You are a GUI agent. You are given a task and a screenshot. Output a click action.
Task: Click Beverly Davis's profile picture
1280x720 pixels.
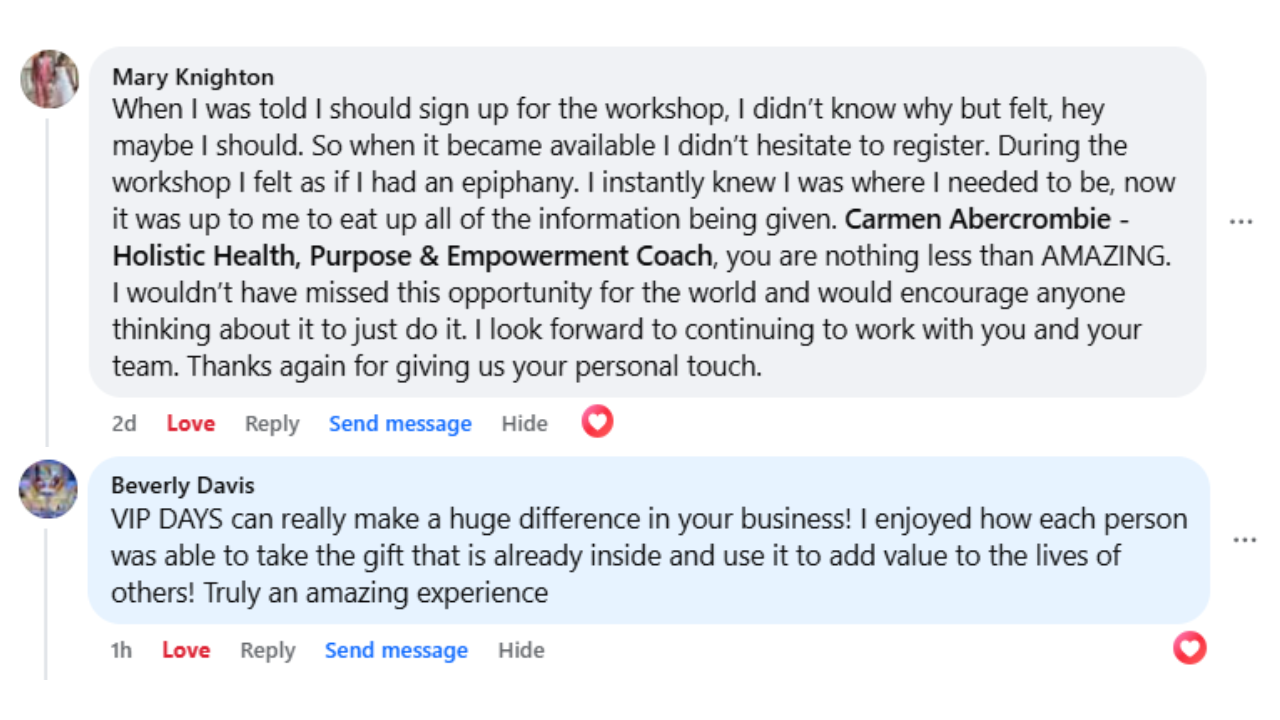coord(48,489)
